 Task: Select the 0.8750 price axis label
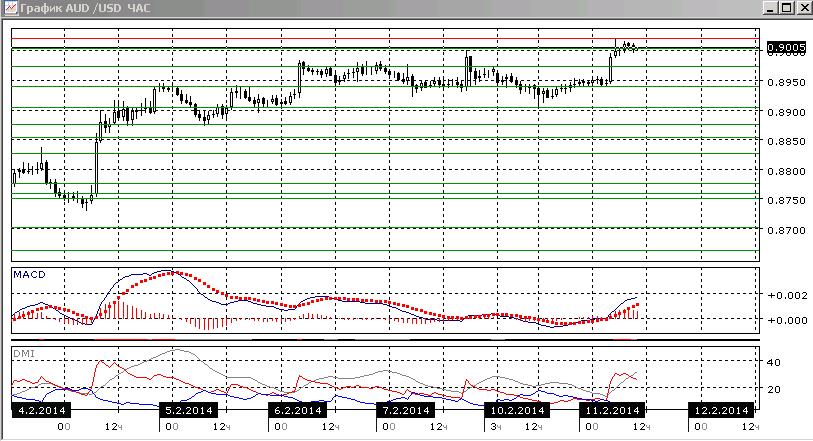point(787,201)
